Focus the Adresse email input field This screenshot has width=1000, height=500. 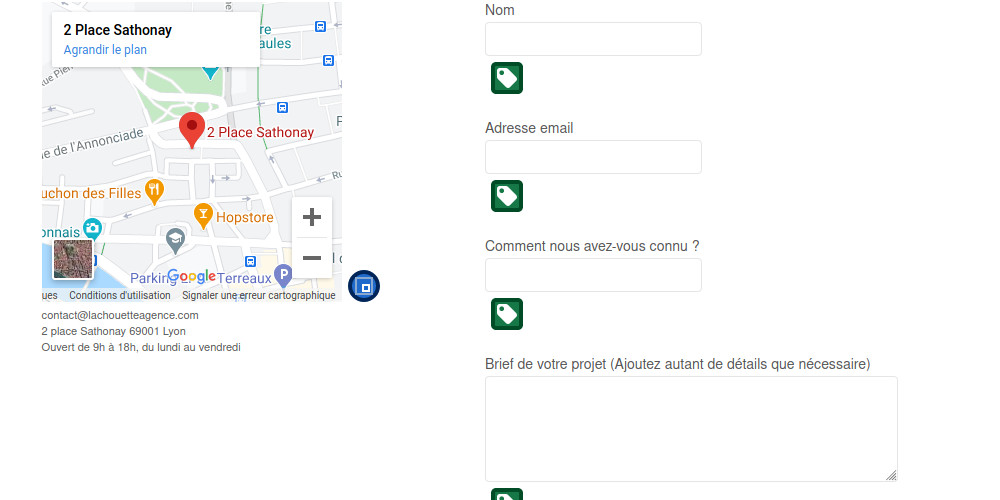click(593, 157)
